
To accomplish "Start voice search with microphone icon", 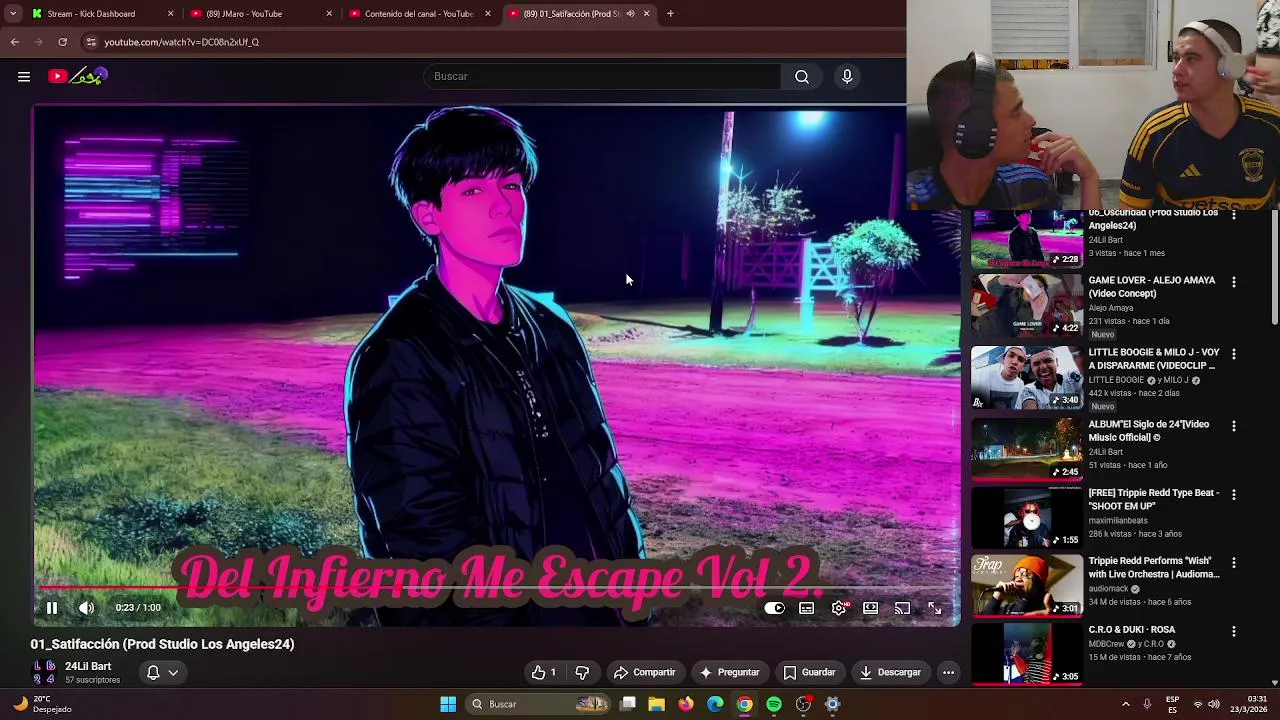I will pyautogui.click(x=847, y=76).
